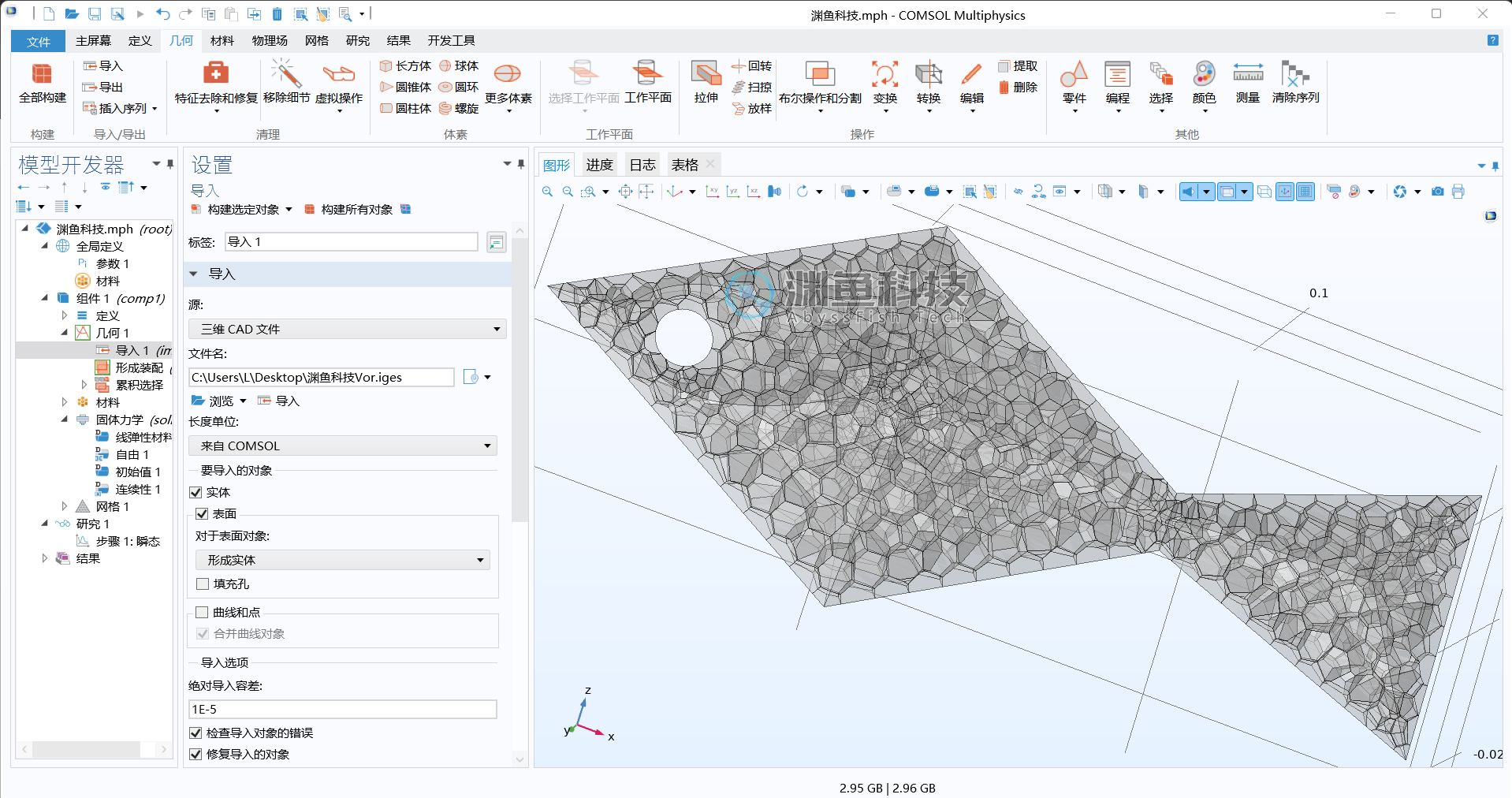The width and height of the screenshot is (1512, 798).
Task: Switch to the 网格 ribbon tab
Action: tap(317, 41)
